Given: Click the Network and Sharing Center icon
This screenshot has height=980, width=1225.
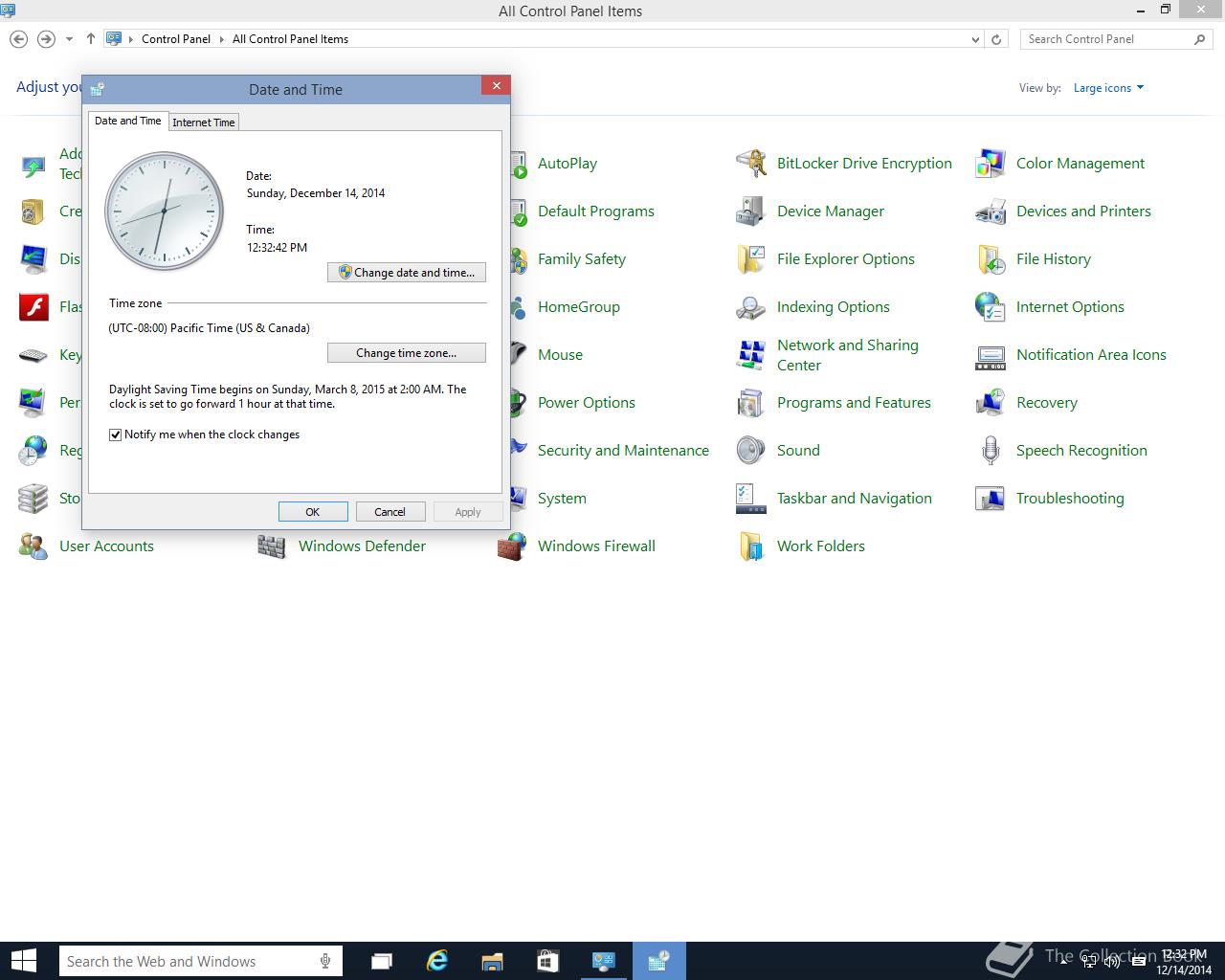Looking at the screenshot, I should tap(751, 355).
